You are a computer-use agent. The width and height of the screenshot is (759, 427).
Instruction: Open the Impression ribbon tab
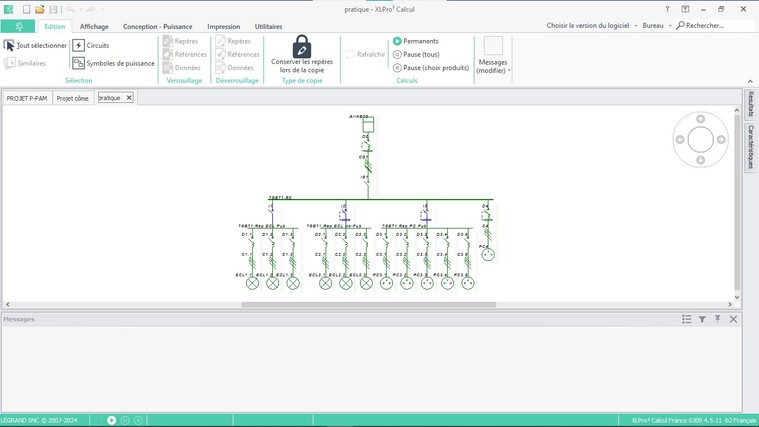(223, 26)
